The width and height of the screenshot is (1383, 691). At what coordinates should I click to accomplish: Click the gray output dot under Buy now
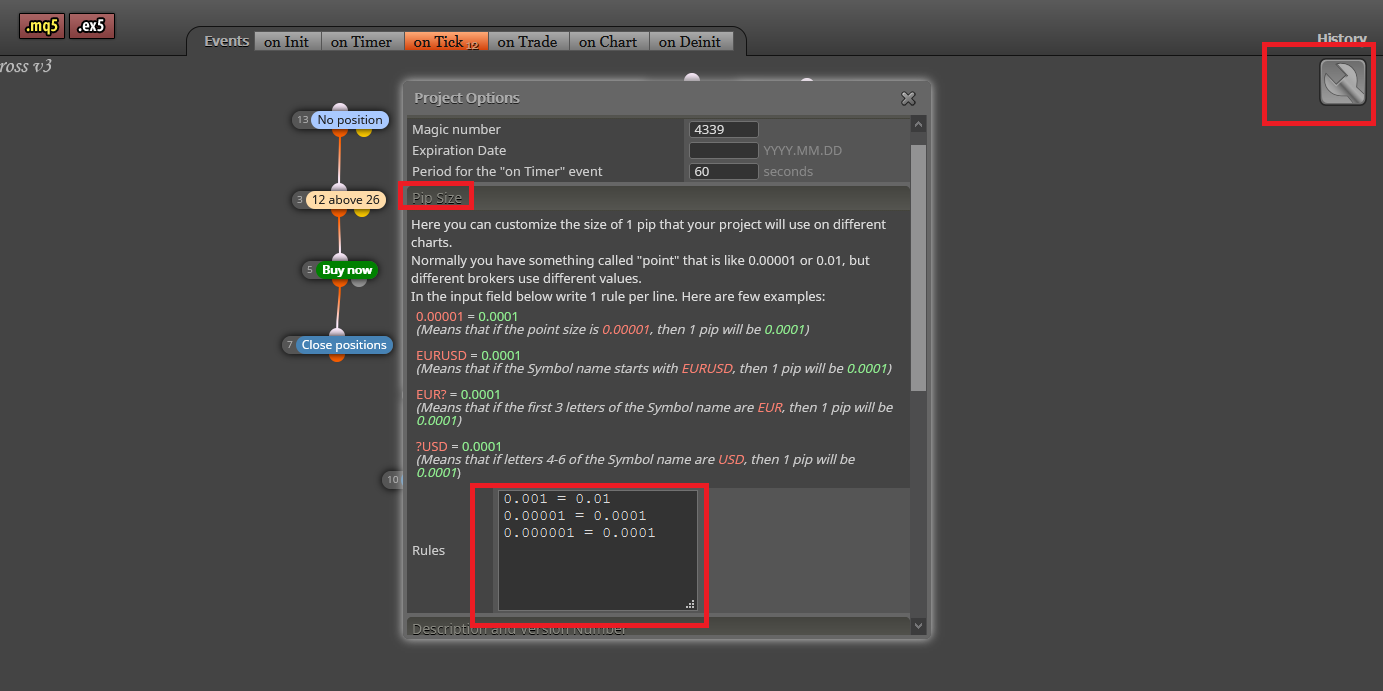click(359, 280)
